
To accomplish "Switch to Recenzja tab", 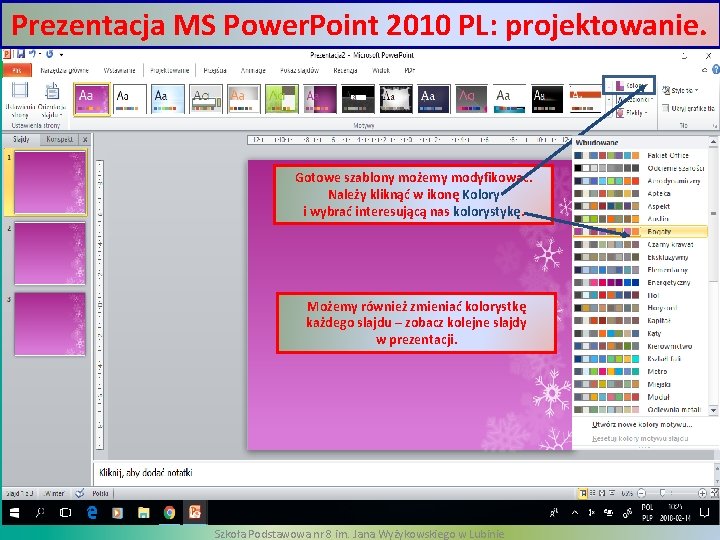I will (345, 70).
